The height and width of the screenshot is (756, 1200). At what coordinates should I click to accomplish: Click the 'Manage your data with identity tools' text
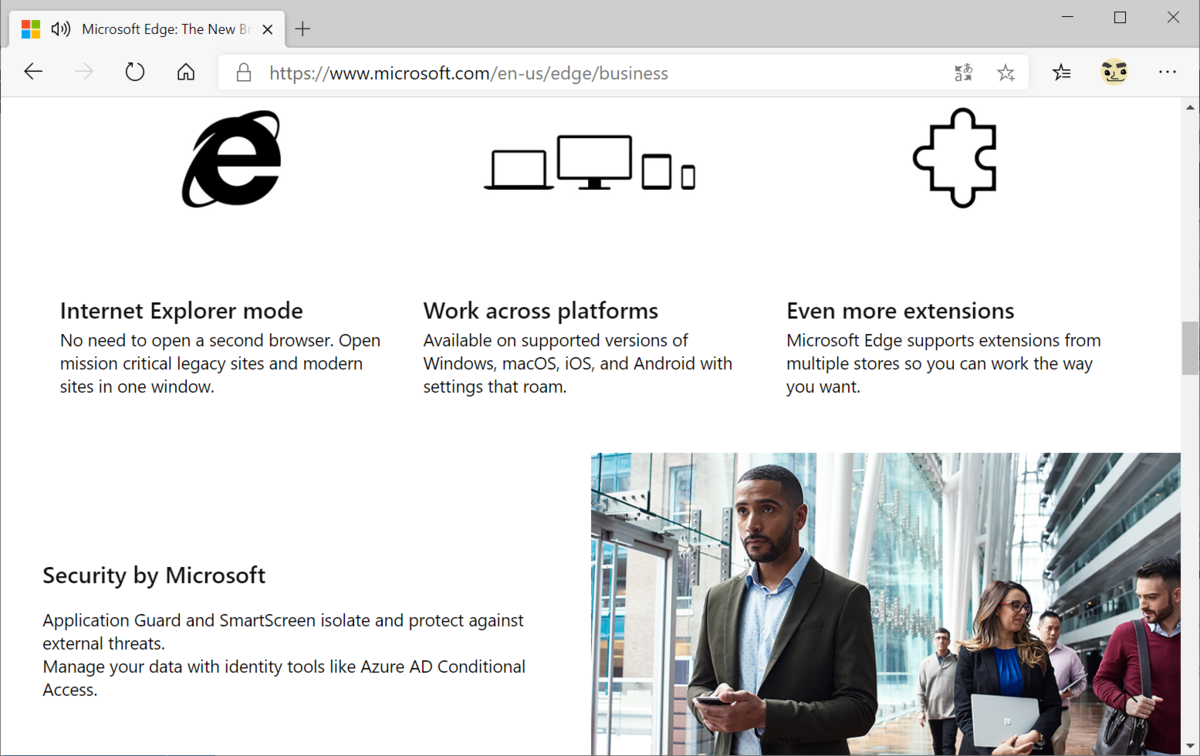point(284,678)
